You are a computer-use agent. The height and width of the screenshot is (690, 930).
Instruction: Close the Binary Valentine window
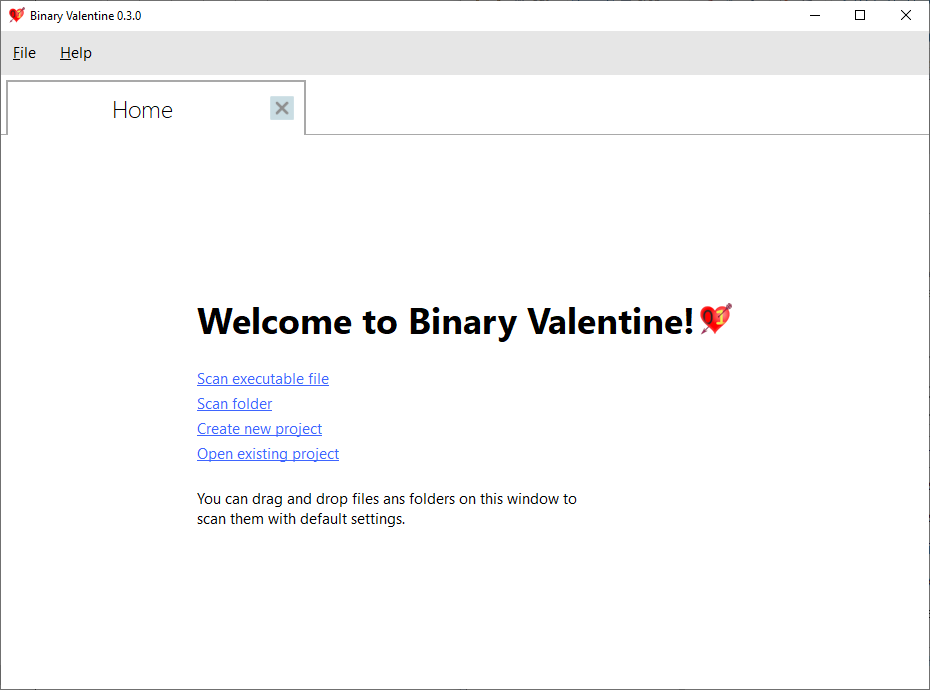pos(906,15)
